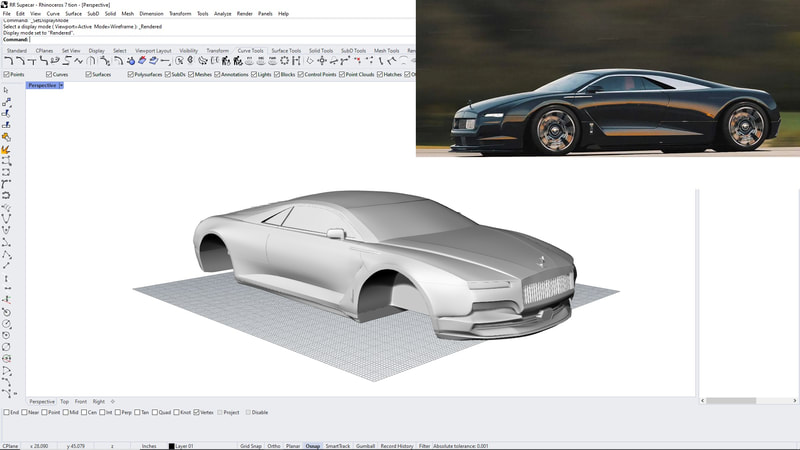Toggle Gumball in the status bar

tap(366, 446)
